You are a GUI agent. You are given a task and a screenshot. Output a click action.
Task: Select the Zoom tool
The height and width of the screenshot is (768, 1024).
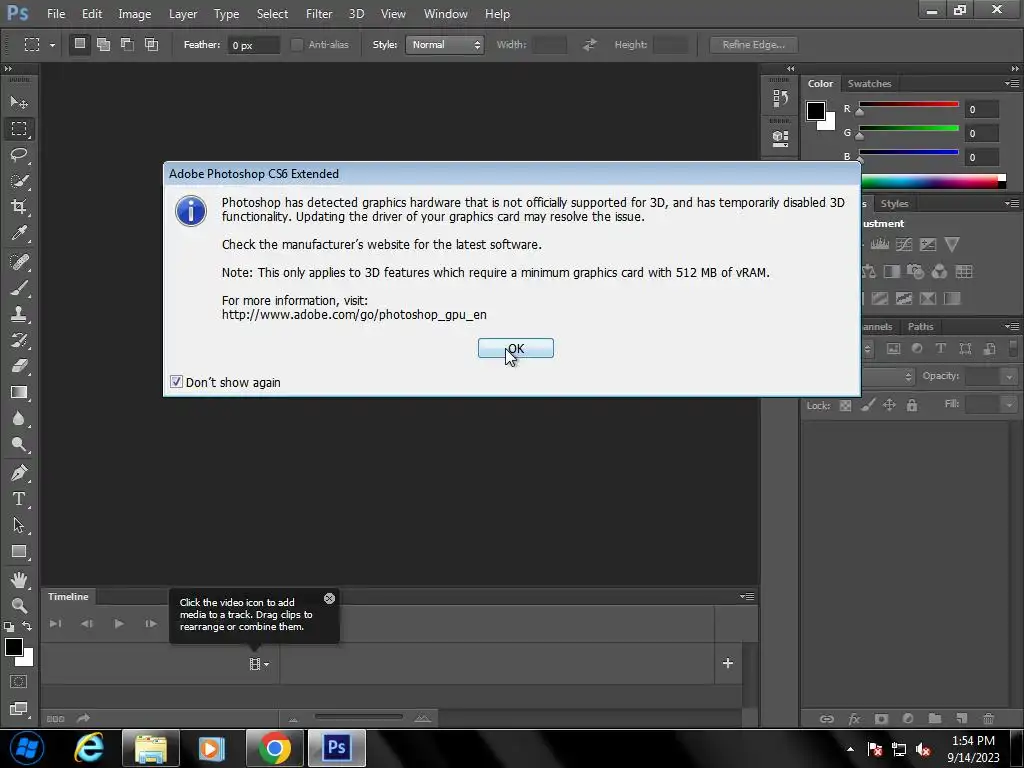19,605
